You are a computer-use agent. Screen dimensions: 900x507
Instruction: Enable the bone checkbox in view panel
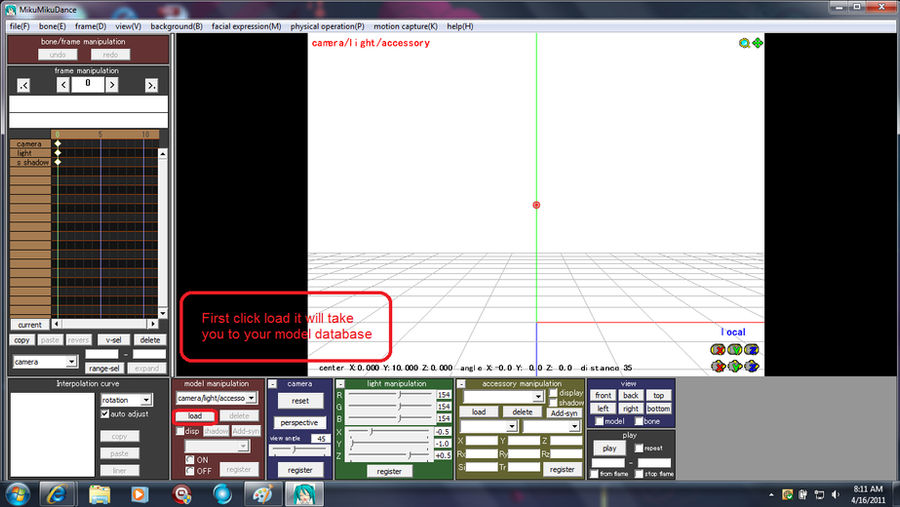(639, 421)
